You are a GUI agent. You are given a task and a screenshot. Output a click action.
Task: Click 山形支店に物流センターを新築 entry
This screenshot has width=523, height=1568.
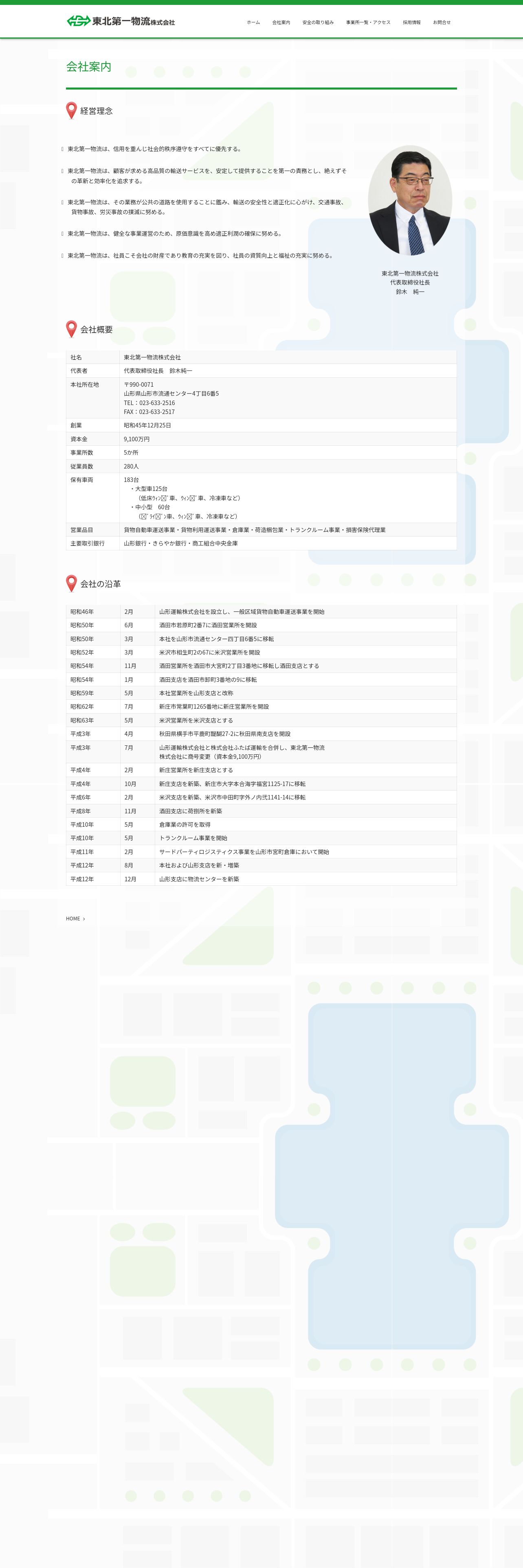pos(199,880)
